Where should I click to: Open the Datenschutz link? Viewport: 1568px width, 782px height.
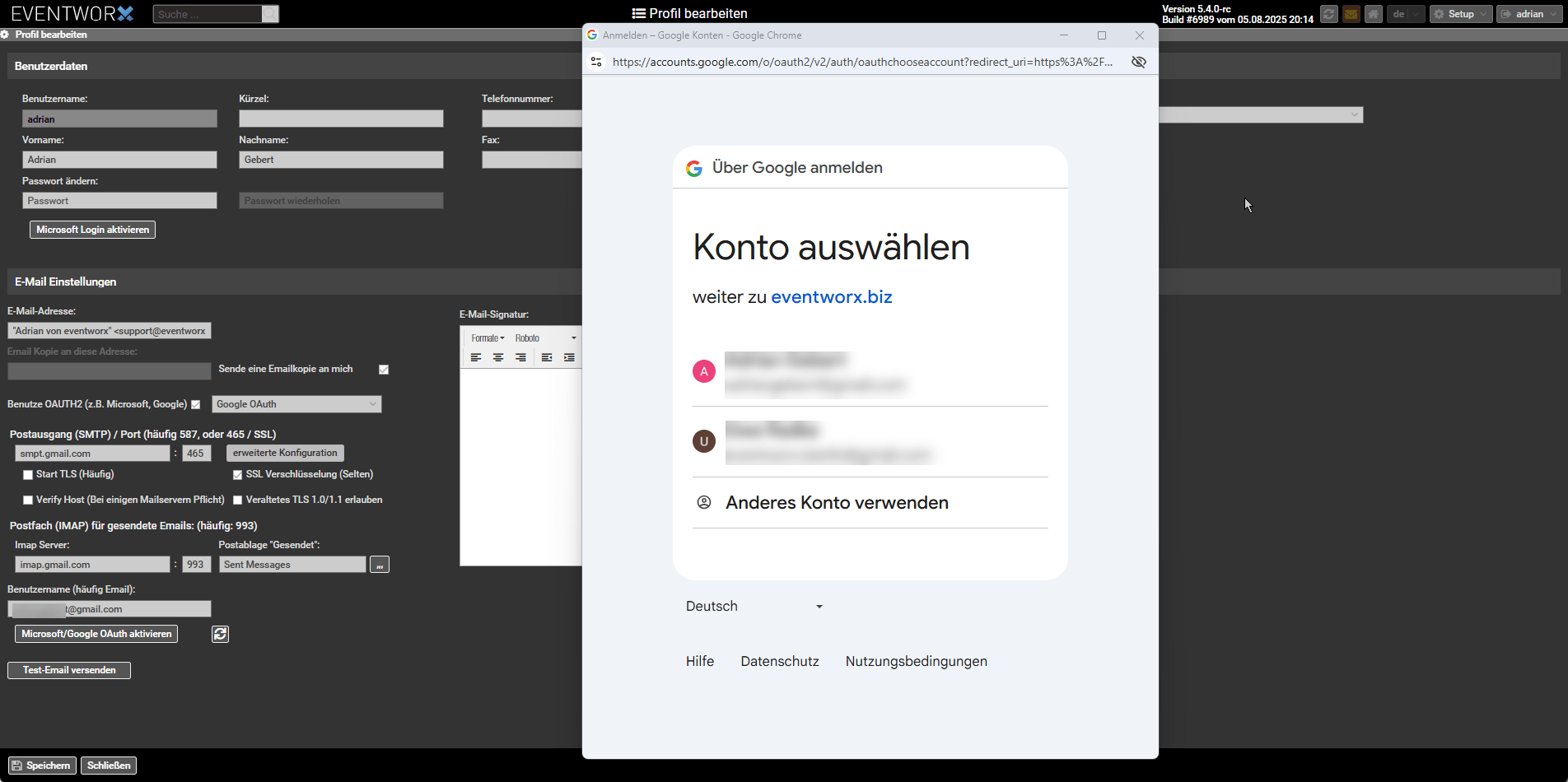[x=780, y=662]
